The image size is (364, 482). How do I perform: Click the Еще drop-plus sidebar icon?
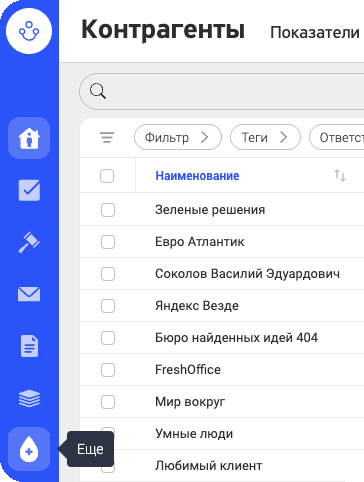(29, 449)
